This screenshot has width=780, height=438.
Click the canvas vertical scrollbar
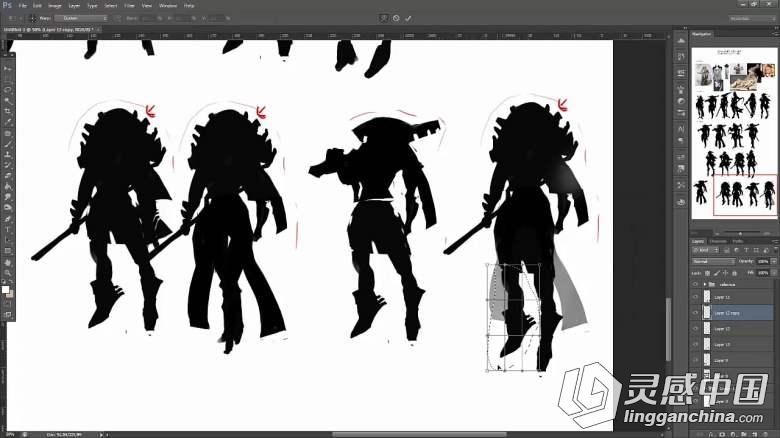click(x=669, y=329)
